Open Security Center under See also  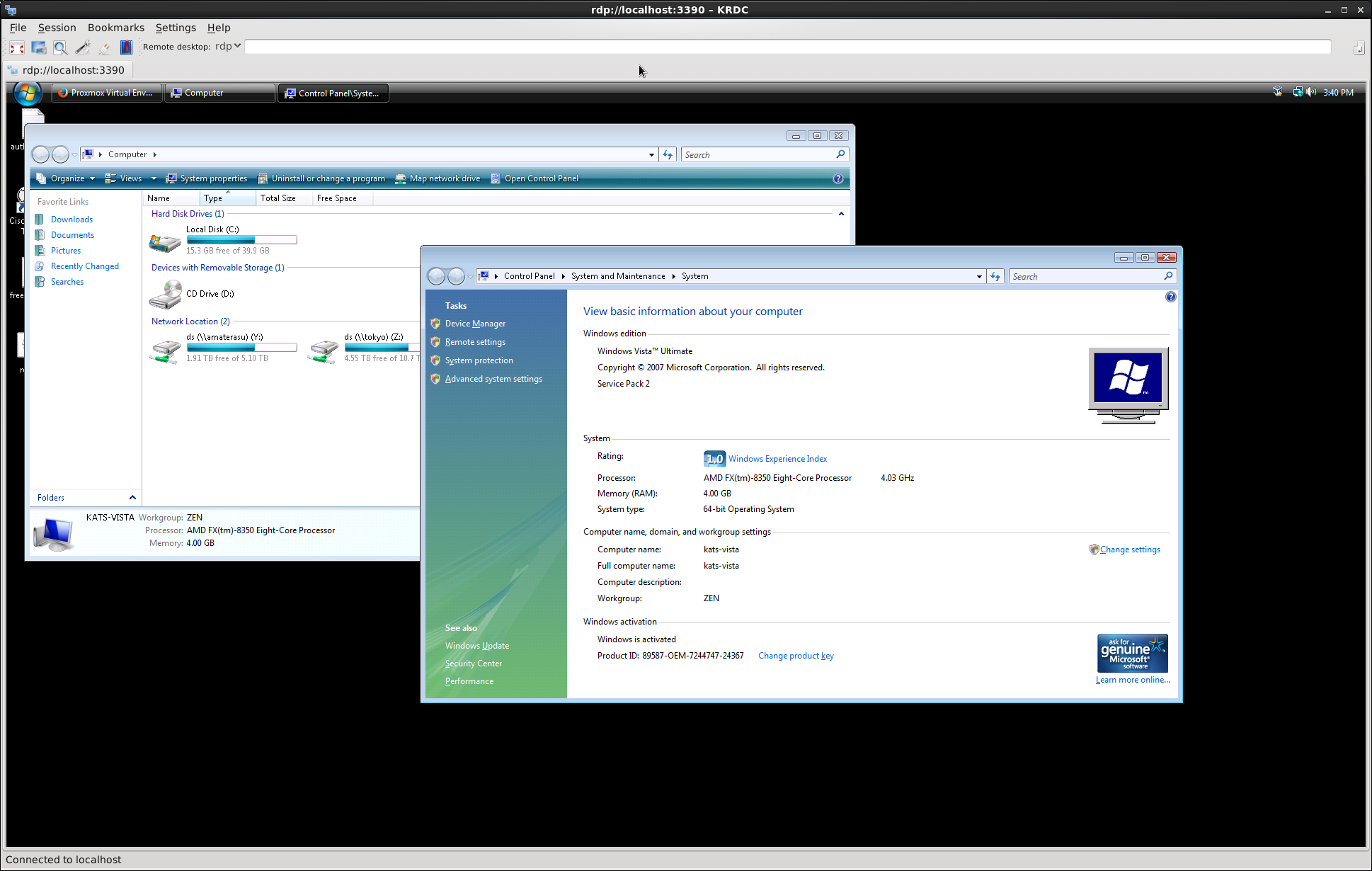coord(474,664)
